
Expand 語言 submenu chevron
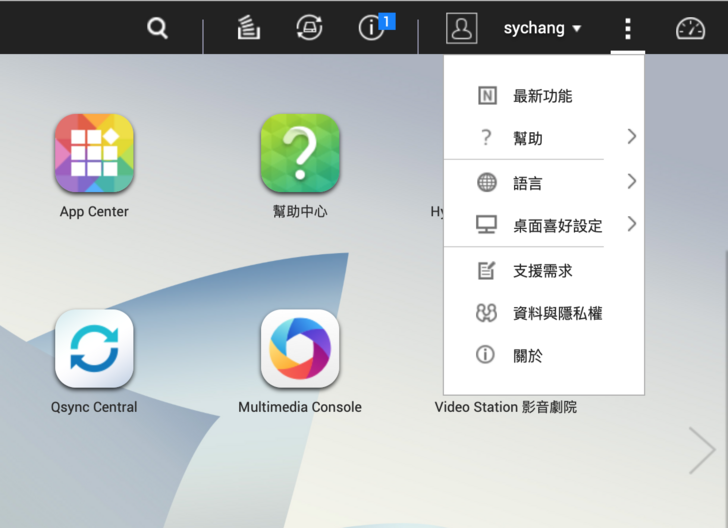(631, 181)
